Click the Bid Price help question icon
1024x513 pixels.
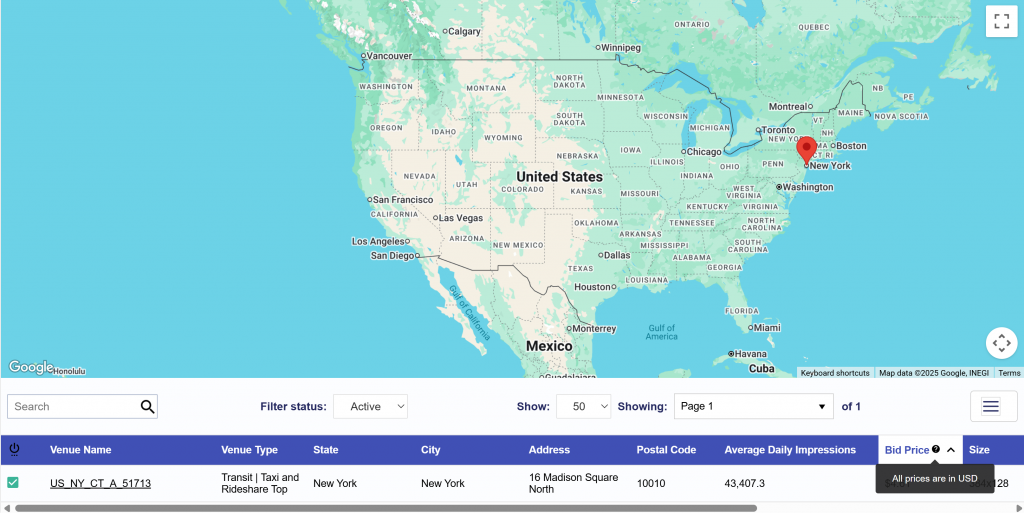pyautogui.click(x=936, y=449)
